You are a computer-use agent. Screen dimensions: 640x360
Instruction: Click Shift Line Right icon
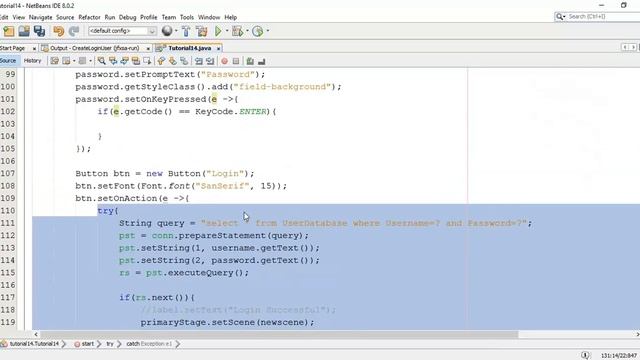point(210,61)
